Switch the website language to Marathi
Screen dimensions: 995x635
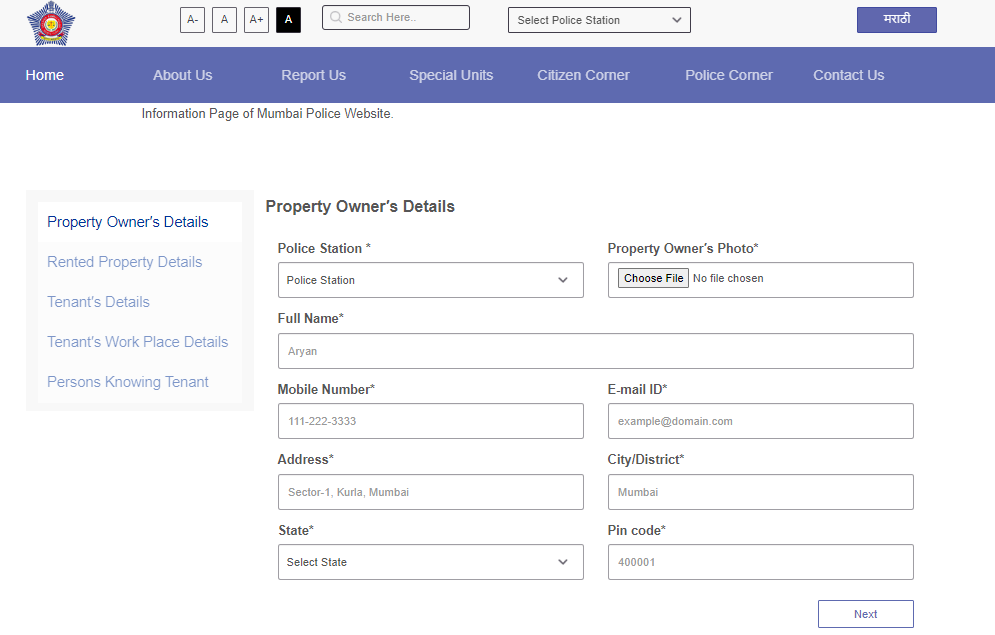896,19
